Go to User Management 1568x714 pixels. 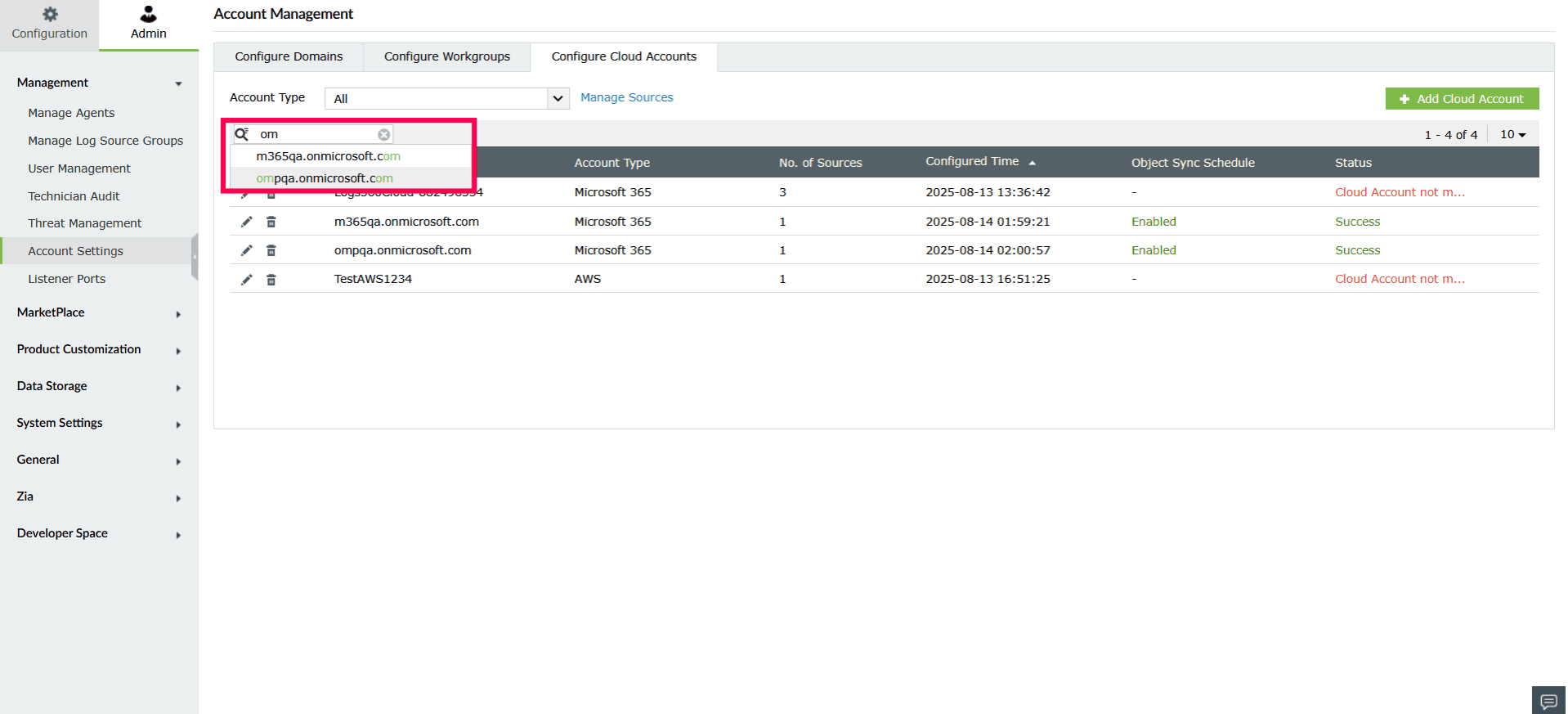[x=79, y=168]
